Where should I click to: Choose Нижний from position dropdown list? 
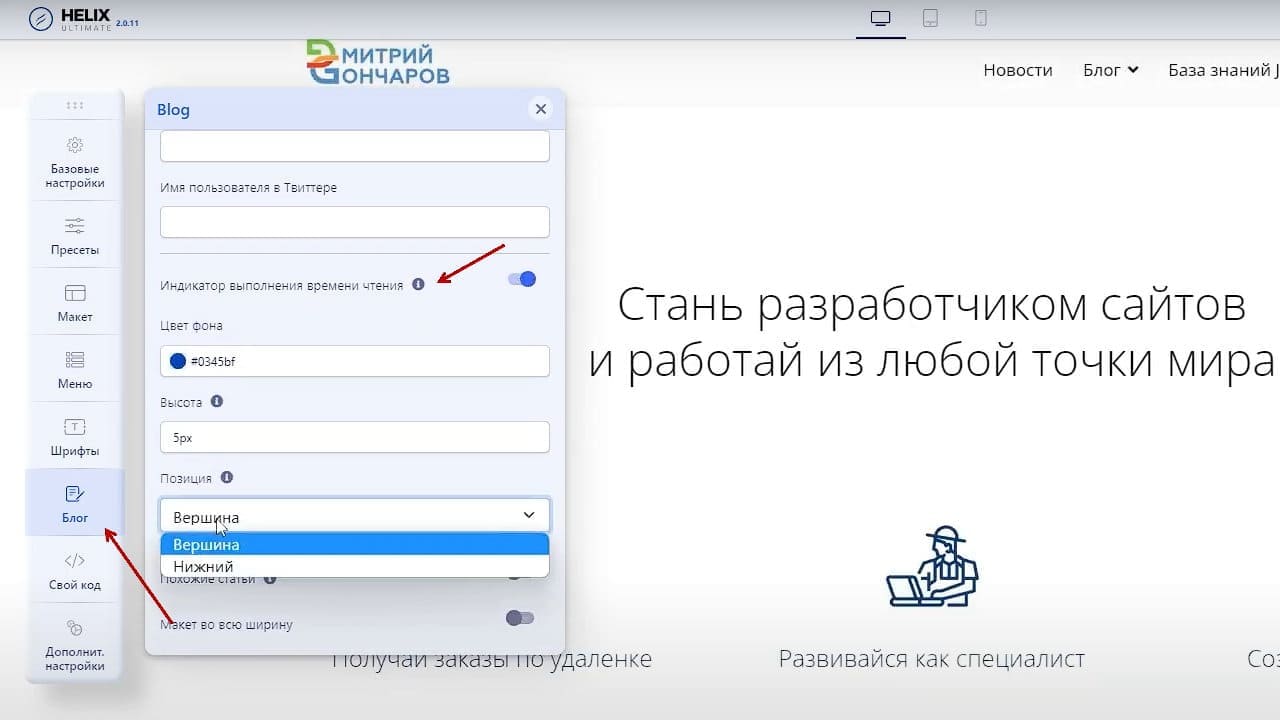coord(355,566)
